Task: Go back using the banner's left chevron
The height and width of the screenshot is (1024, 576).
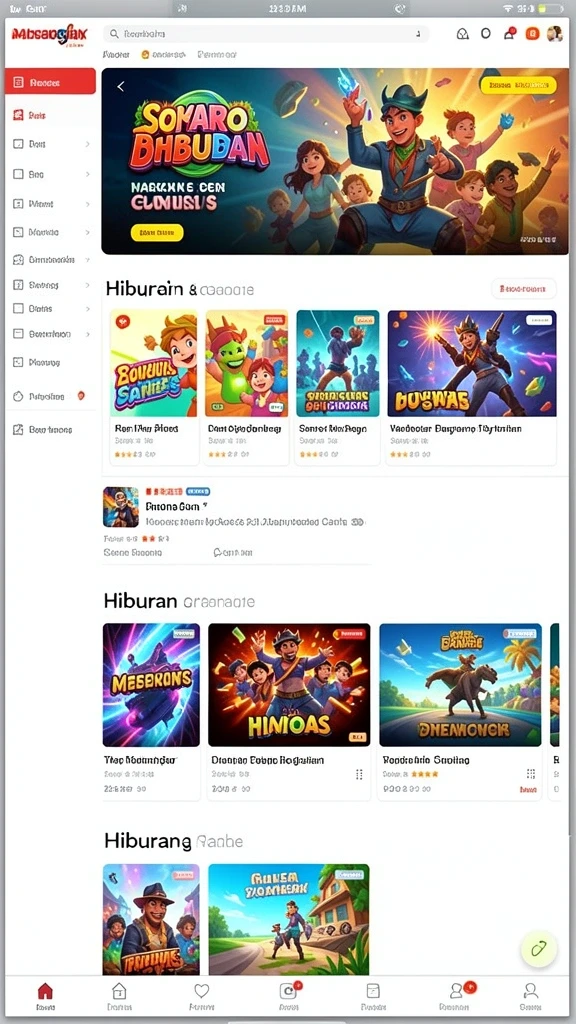Action: (x=121, y=86)
